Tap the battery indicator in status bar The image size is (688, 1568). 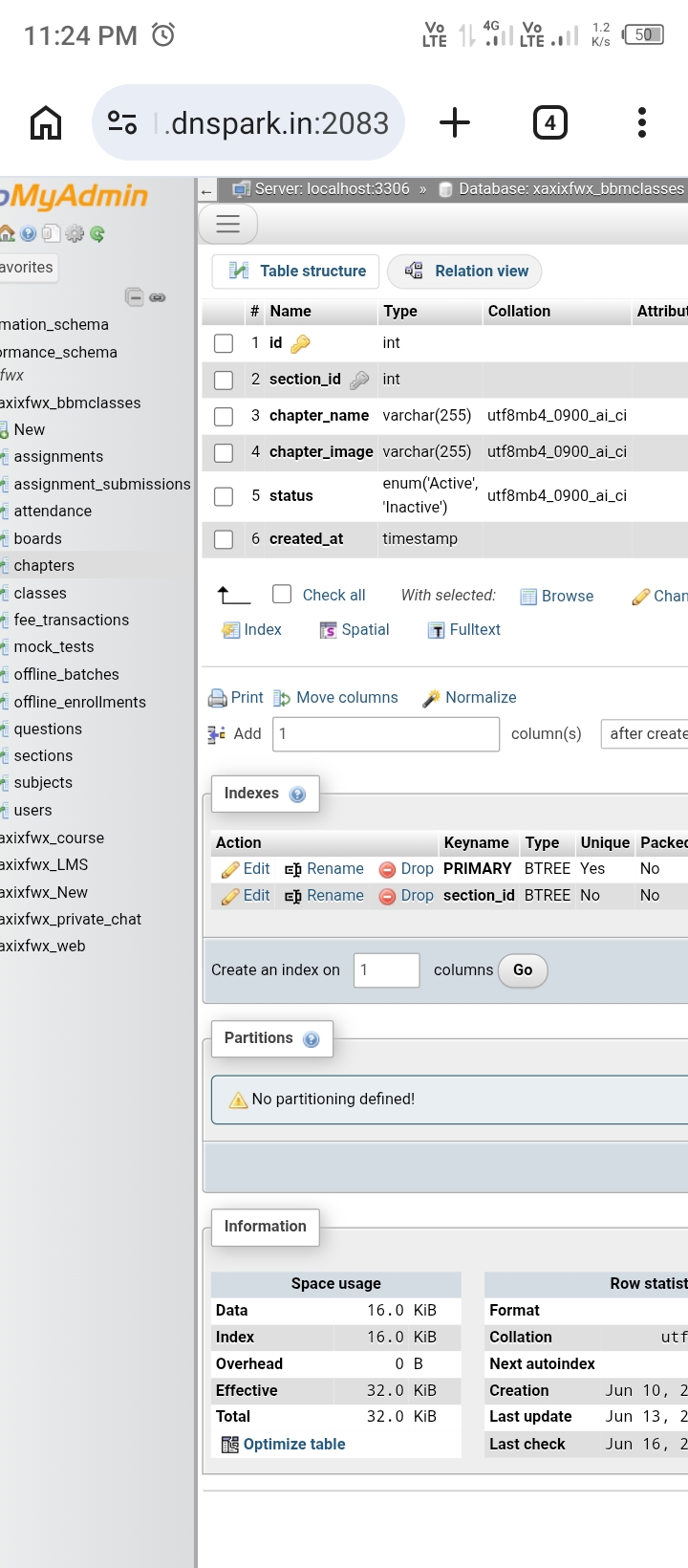tap(643, 35)
